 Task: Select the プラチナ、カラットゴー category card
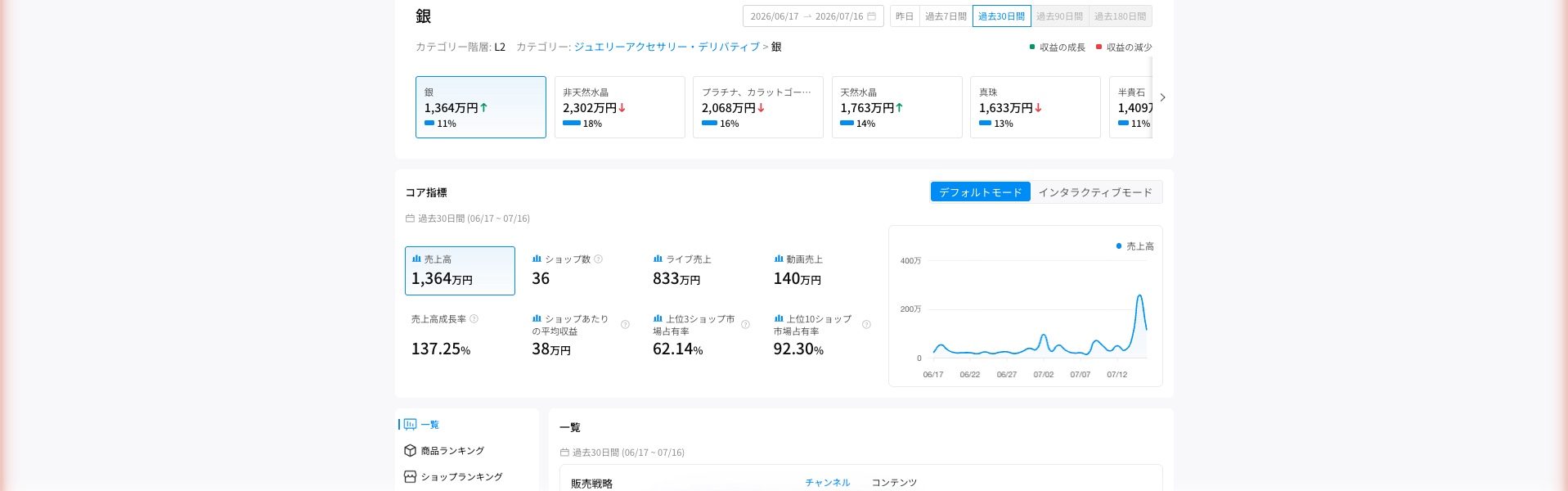click(758, 107)
